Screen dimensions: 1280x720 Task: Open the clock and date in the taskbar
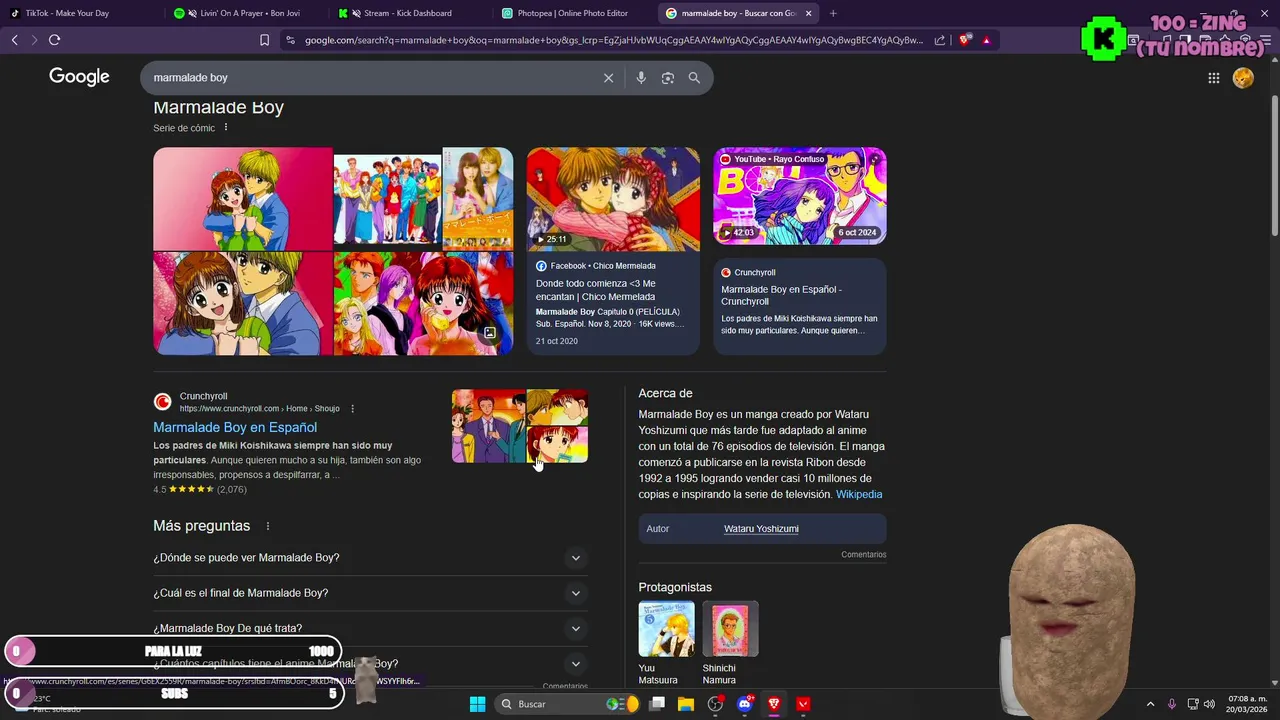coord(1247,704)
